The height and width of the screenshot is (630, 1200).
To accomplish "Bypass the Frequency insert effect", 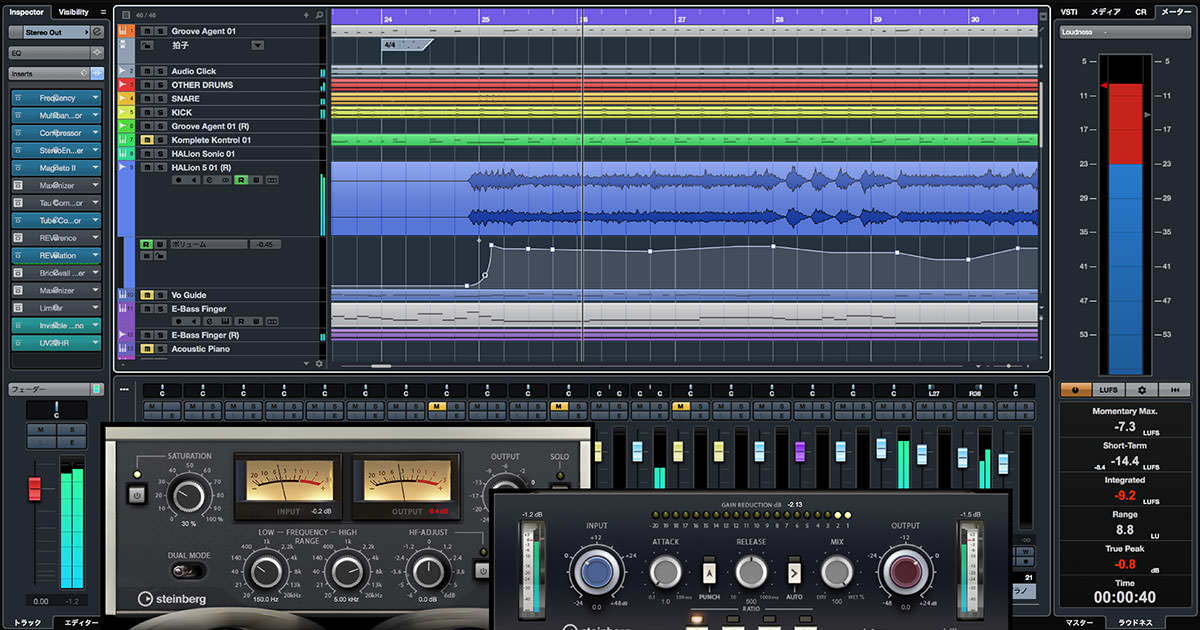I will point(19,98).
